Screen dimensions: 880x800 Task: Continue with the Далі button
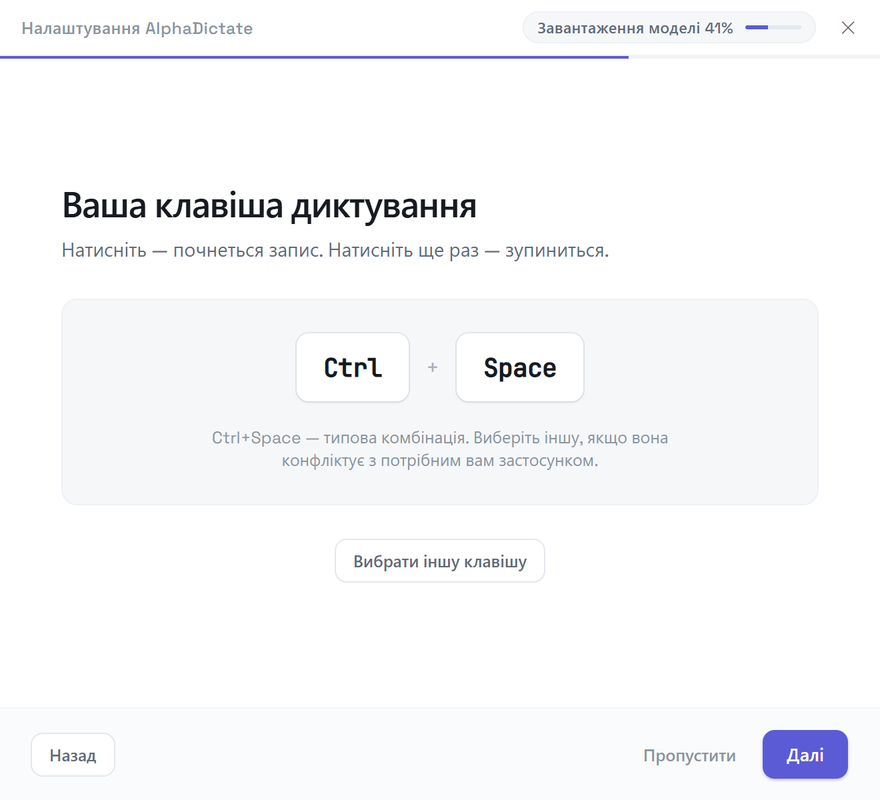805,755
